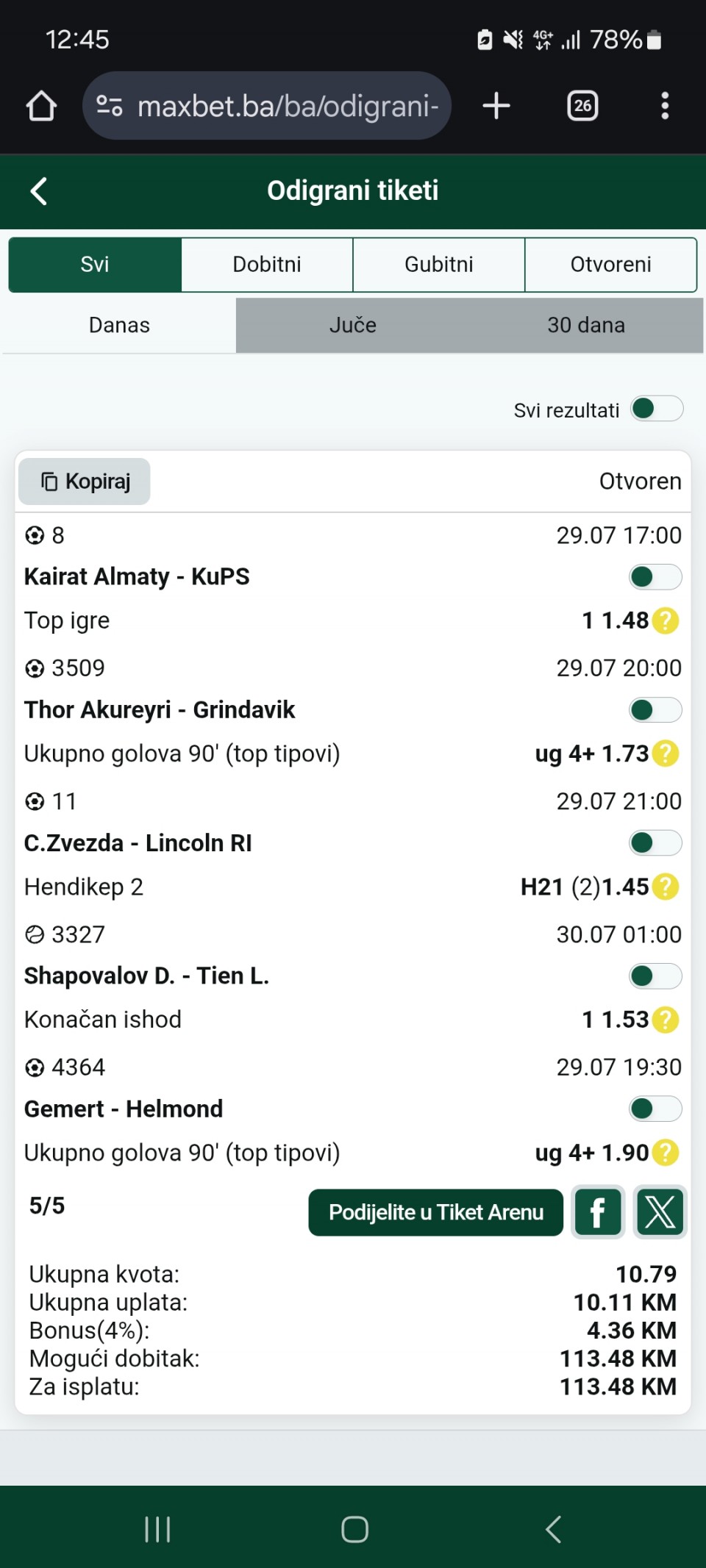Viewport: 706px width, 1568px height.
Task: Share ticket on X
Action: pos(660,1211)
